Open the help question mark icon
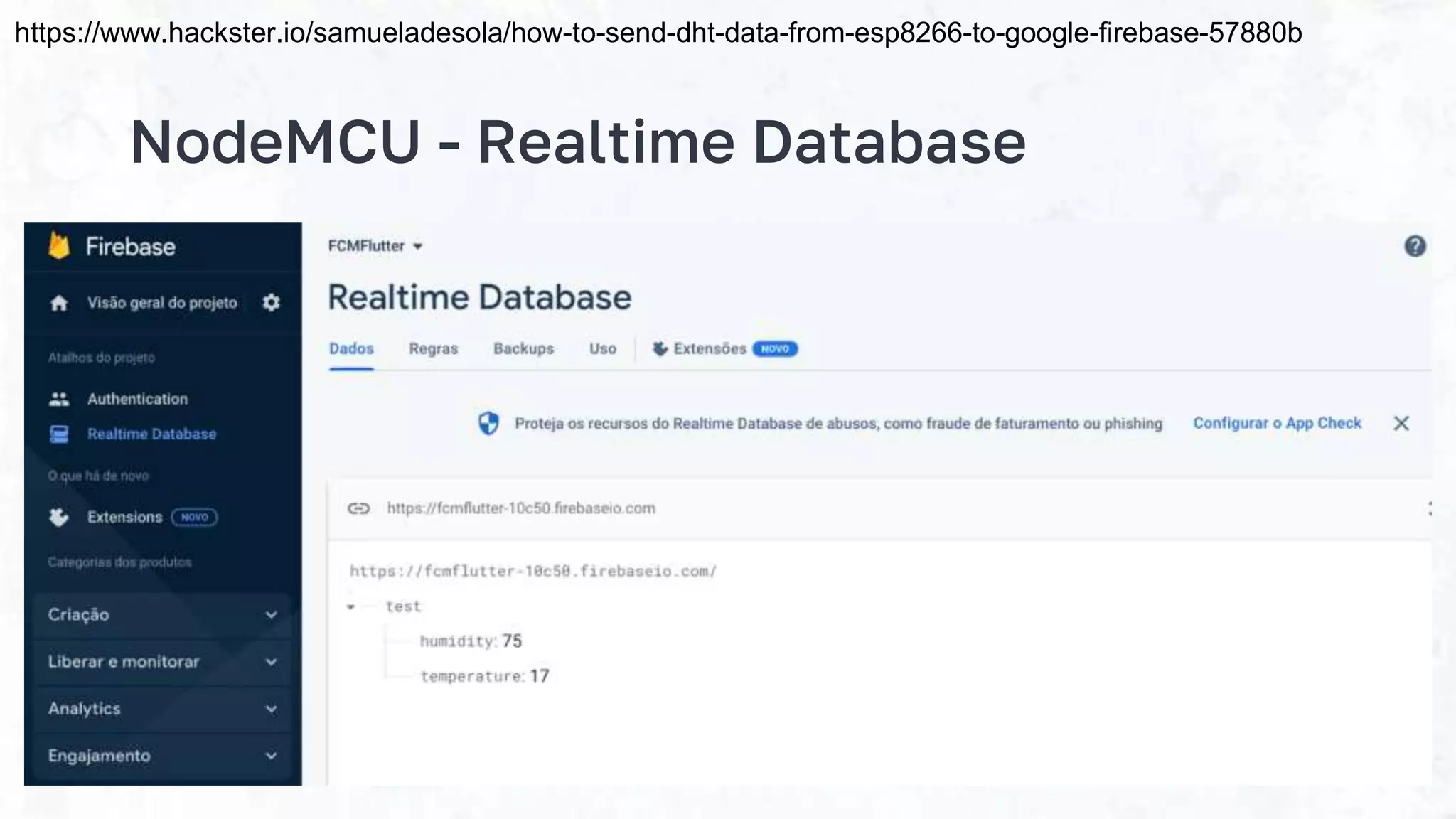The image size is (1456, 819). coord(1415,246)
